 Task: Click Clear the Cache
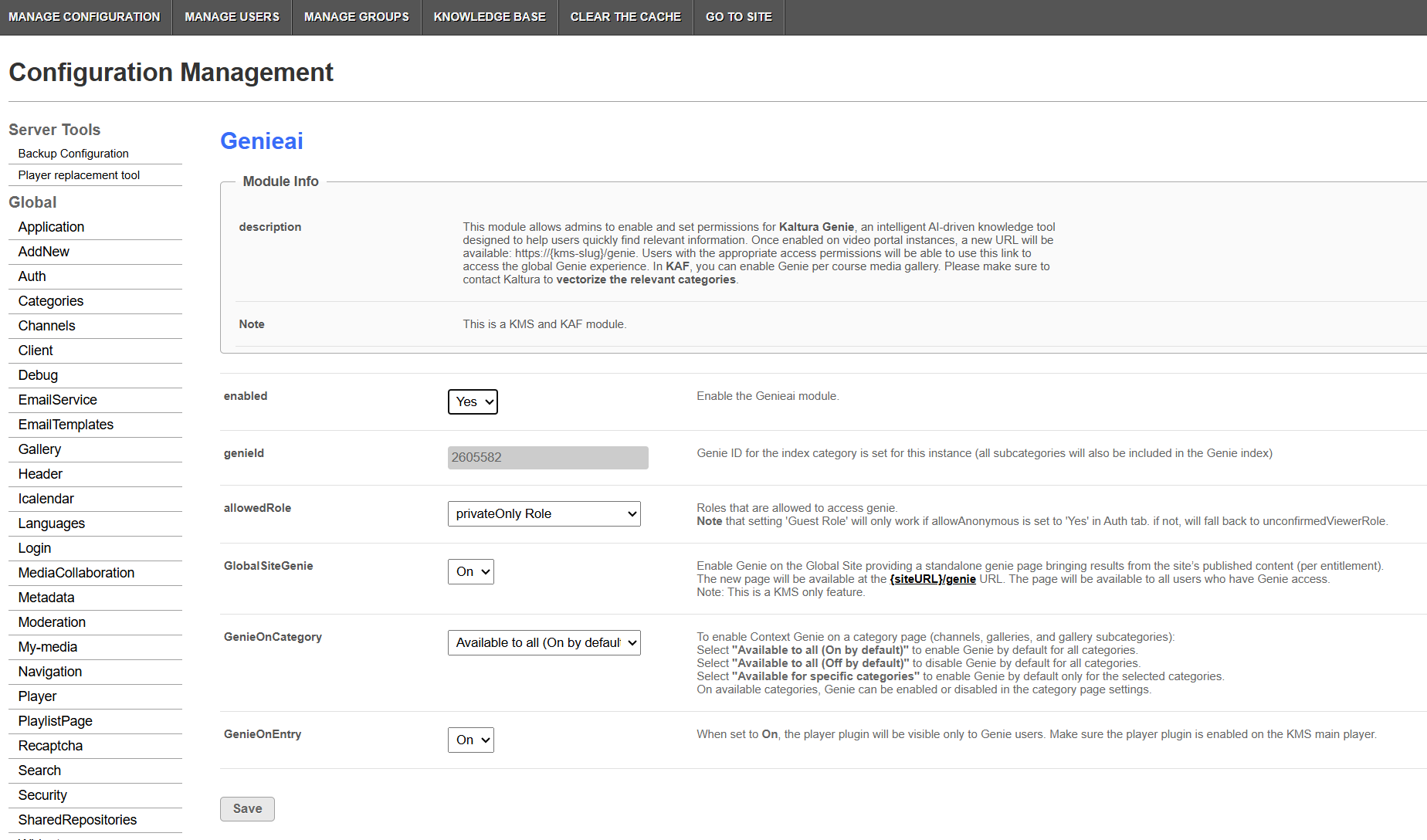625,17
